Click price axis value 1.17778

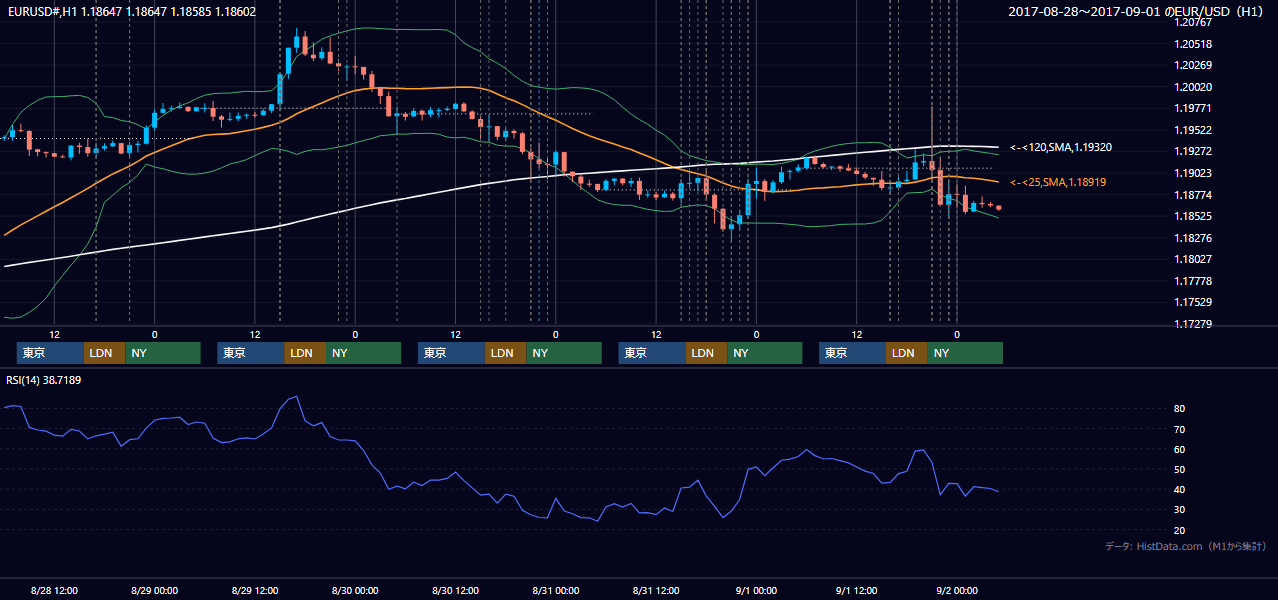tap(1193, 282)
